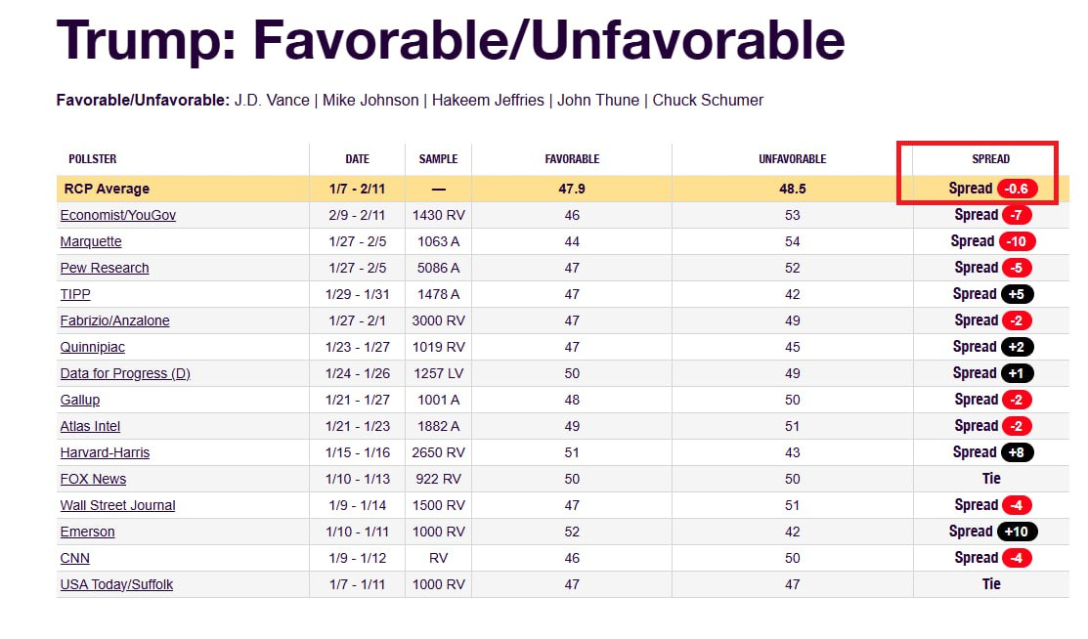Click the RCP Average -0.6 spread badge
The height and width of the screenshot is (639, 1088).
[1017, 188]
